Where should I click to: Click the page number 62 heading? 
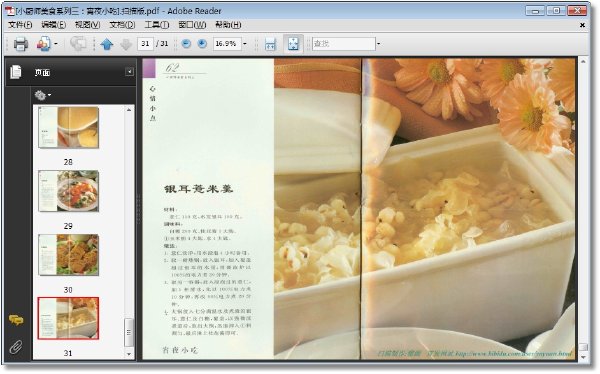[x=172, y=68]
